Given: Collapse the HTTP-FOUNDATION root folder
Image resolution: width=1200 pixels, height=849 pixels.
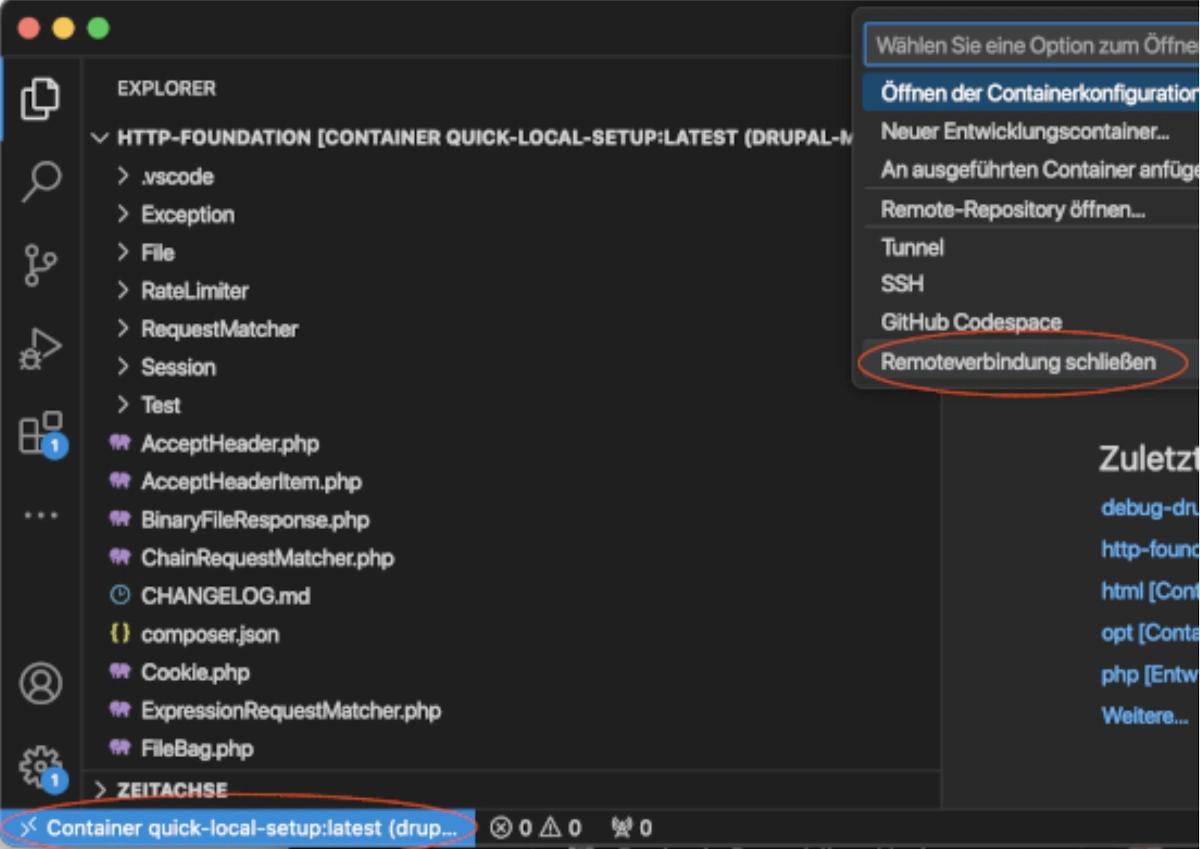Looking at the screenshot, I should pos(100,138).
